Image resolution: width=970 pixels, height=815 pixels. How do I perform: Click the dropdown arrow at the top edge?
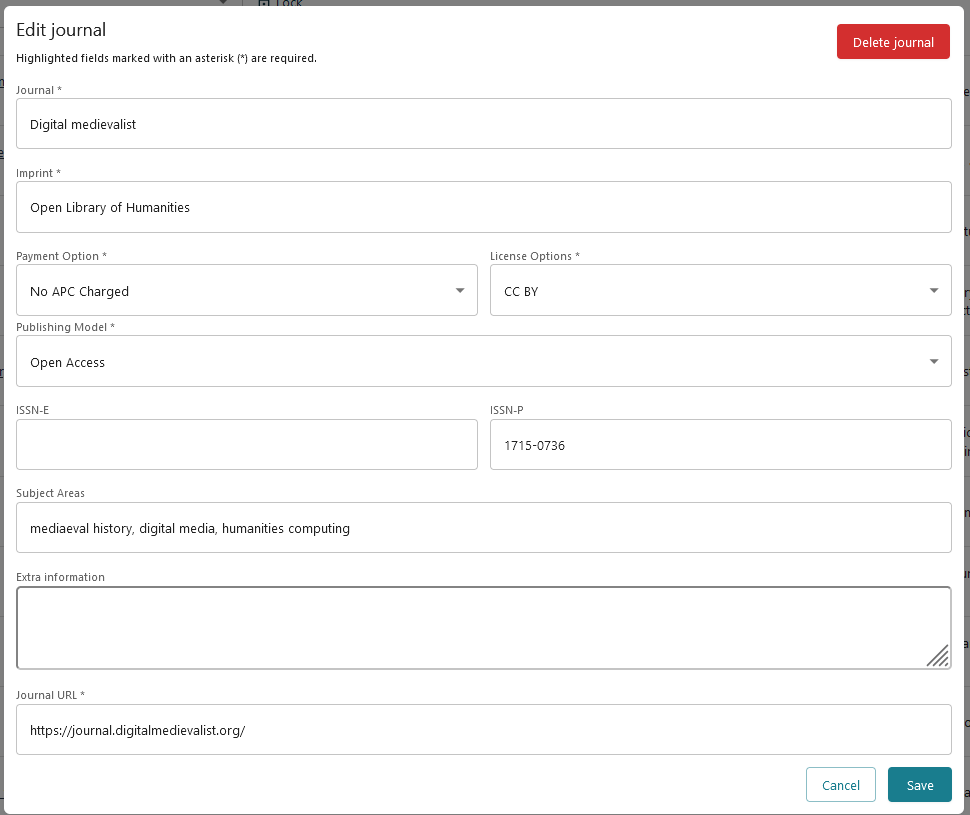(222, 3)
